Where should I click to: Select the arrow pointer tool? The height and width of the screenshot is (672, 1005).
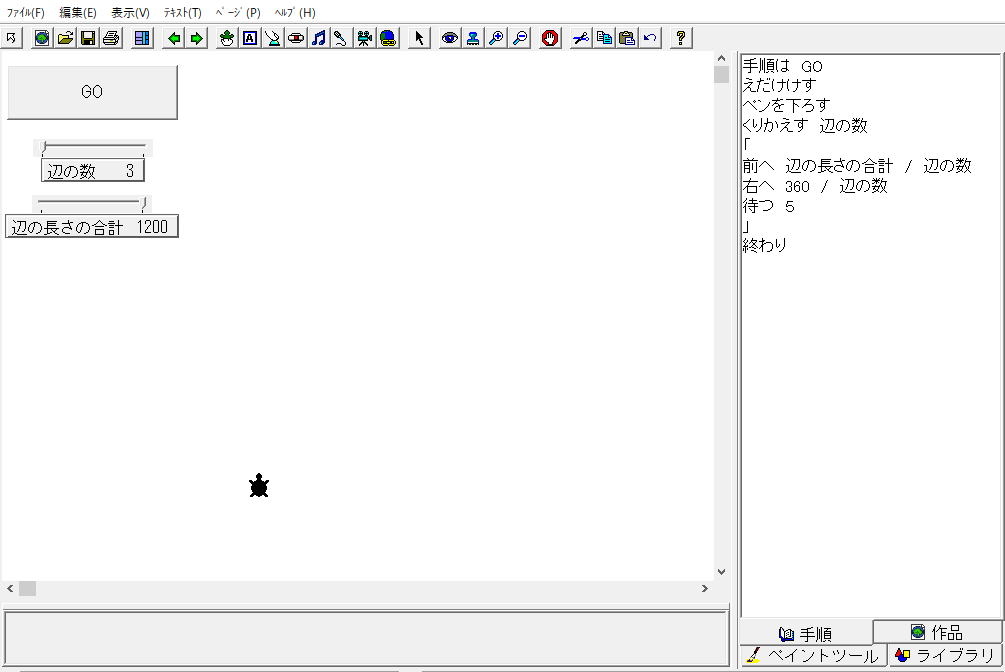coord(419,38)
